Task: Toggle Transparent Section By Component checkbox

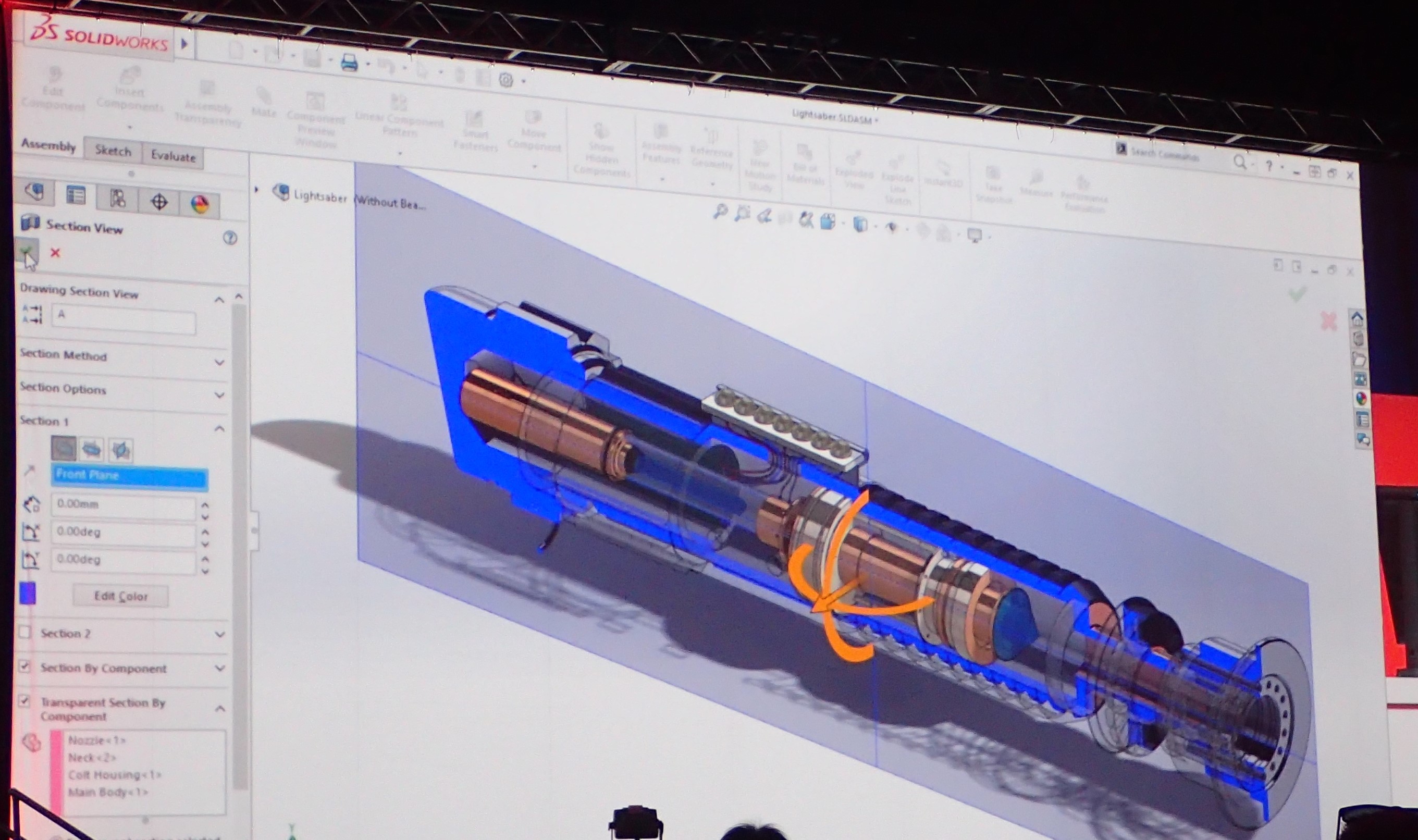Action: (24, 701)
